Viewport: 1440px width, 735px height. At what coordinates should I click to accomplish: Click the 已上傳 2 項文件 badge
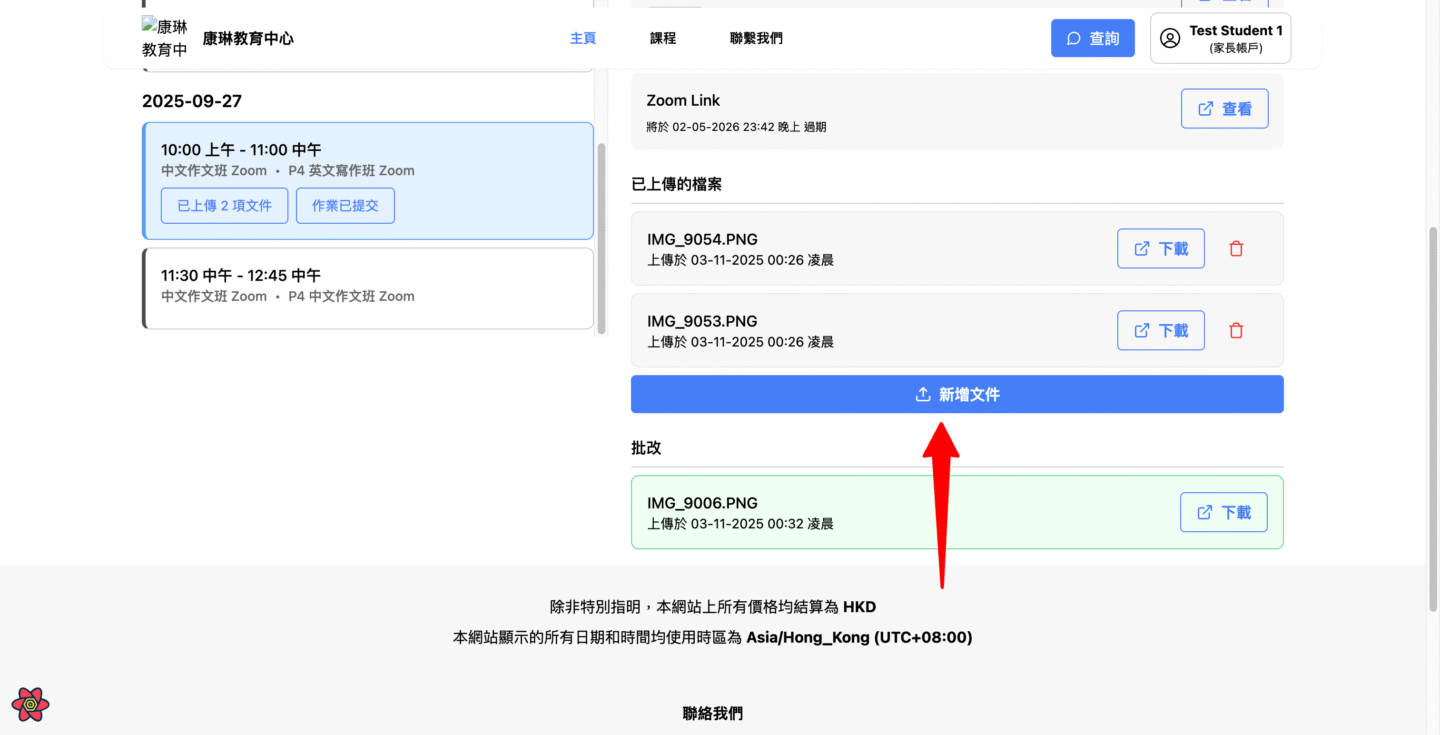(224, 206)
